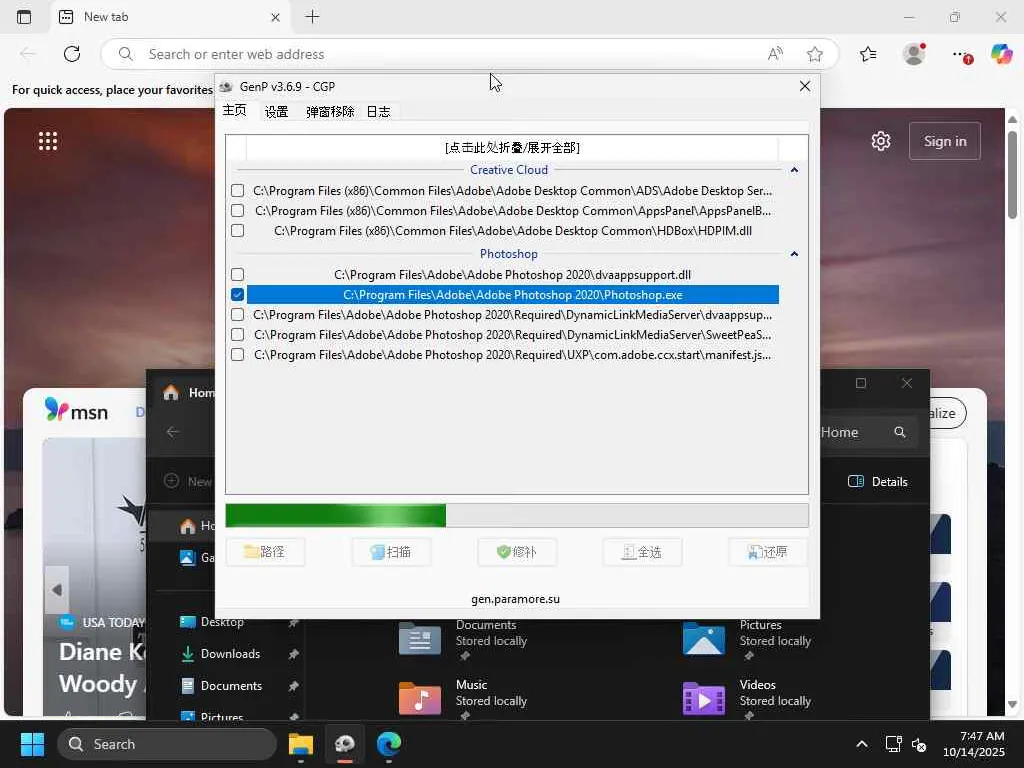Image resolution: width=1024 pixels, height=768 pixels.
Task: Uncheck the Photoshop.exe checkbox
Action: (x=238, y=295)
